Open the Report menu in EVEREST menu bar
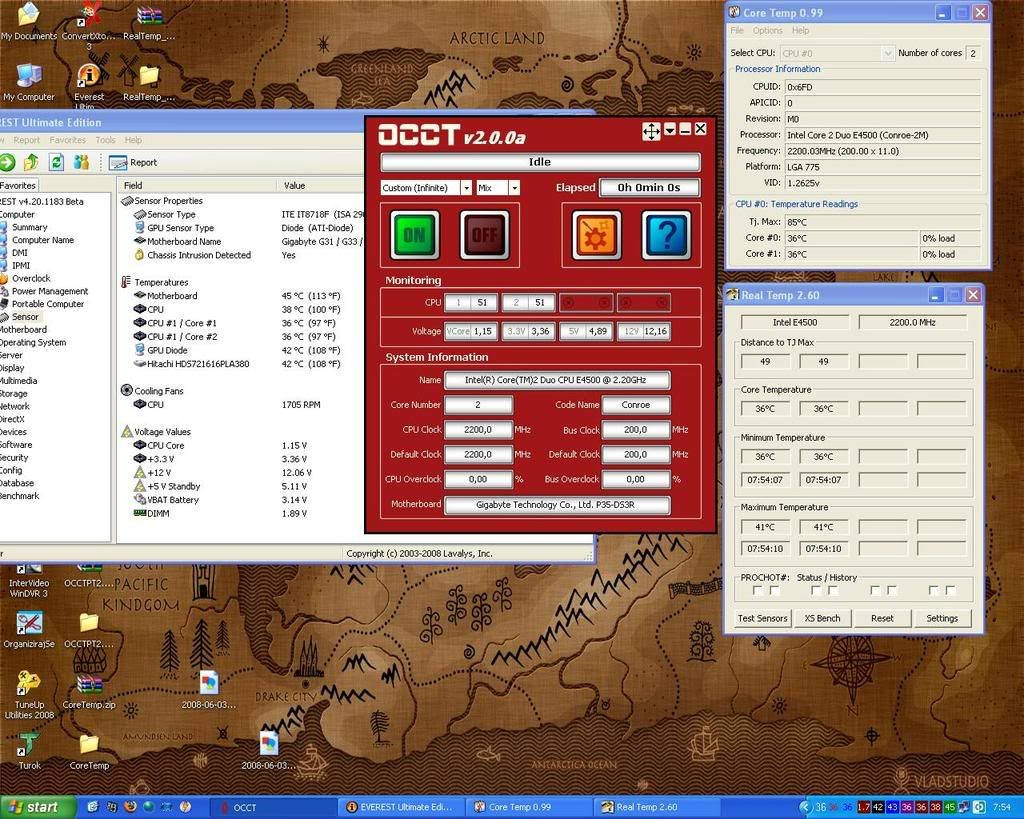Viewport: 1024px width, 819px height. point(26,140)
